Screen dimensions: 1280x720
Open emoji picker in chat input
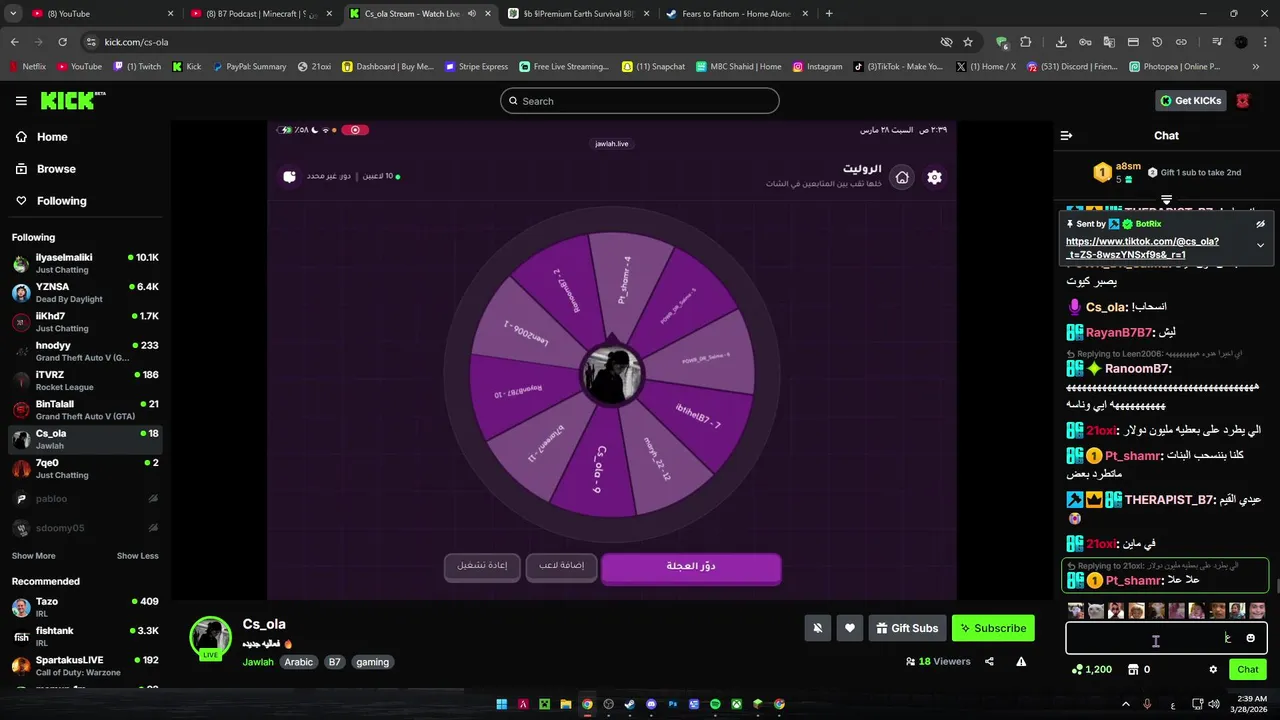click(x=1250, y=638)
